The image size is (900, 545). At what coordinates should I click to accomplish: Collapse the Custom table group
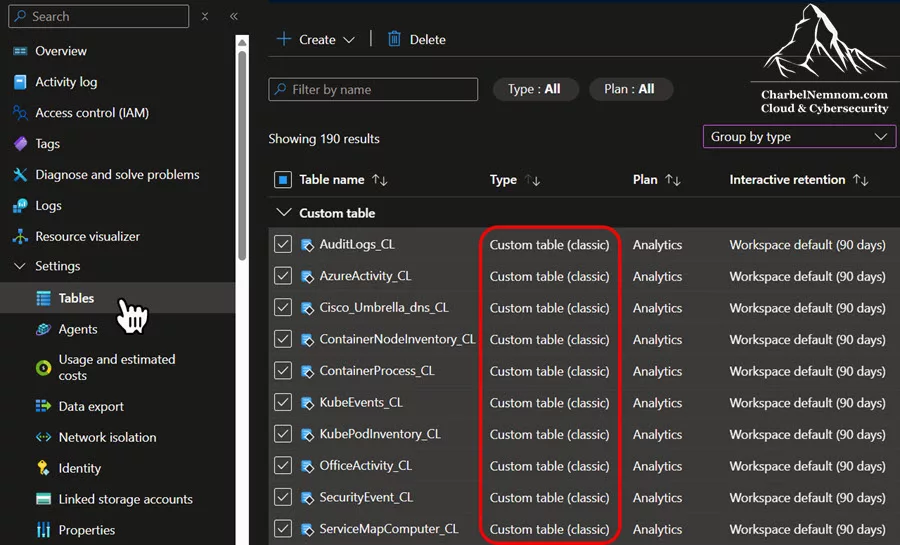(x=284, y=213)
